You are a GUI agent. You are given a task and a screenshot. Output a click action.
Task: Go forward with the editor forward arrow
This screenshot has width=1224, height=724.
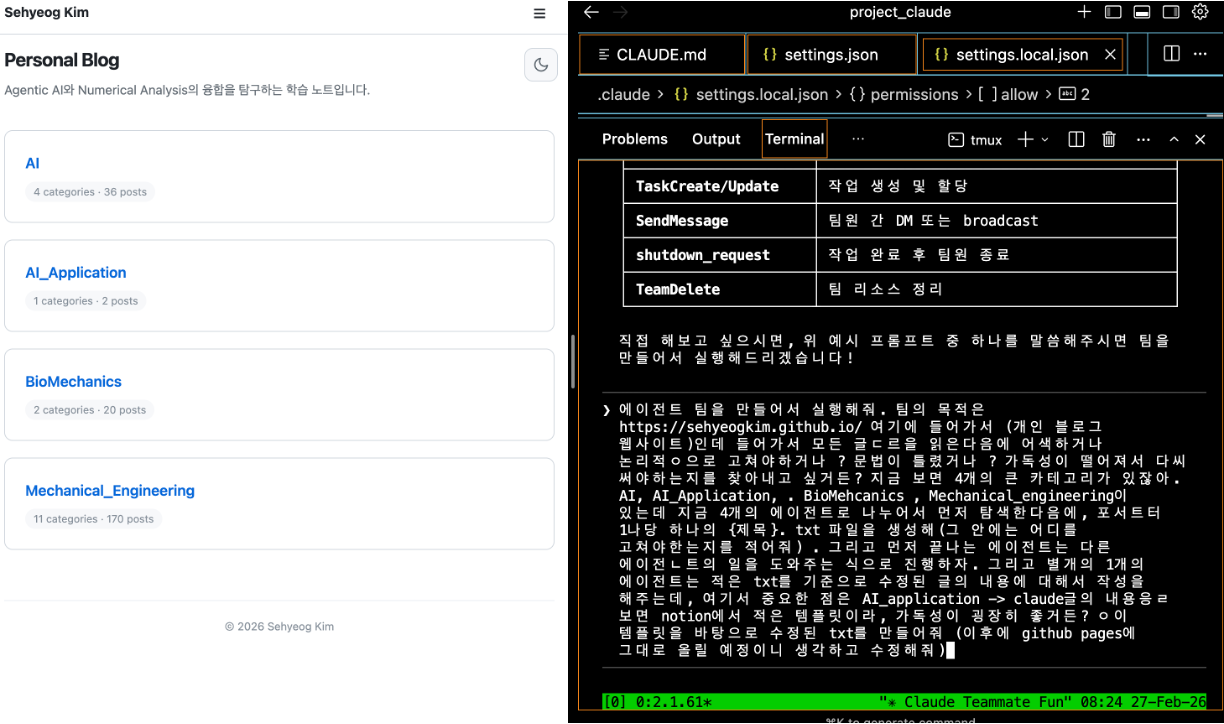click(x=620, y=12)
